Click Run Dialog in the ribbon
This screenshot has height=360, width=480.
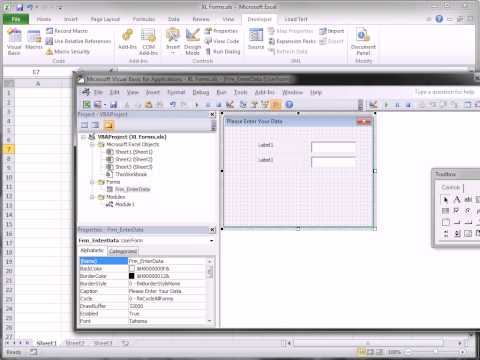[x=223, y=52]
